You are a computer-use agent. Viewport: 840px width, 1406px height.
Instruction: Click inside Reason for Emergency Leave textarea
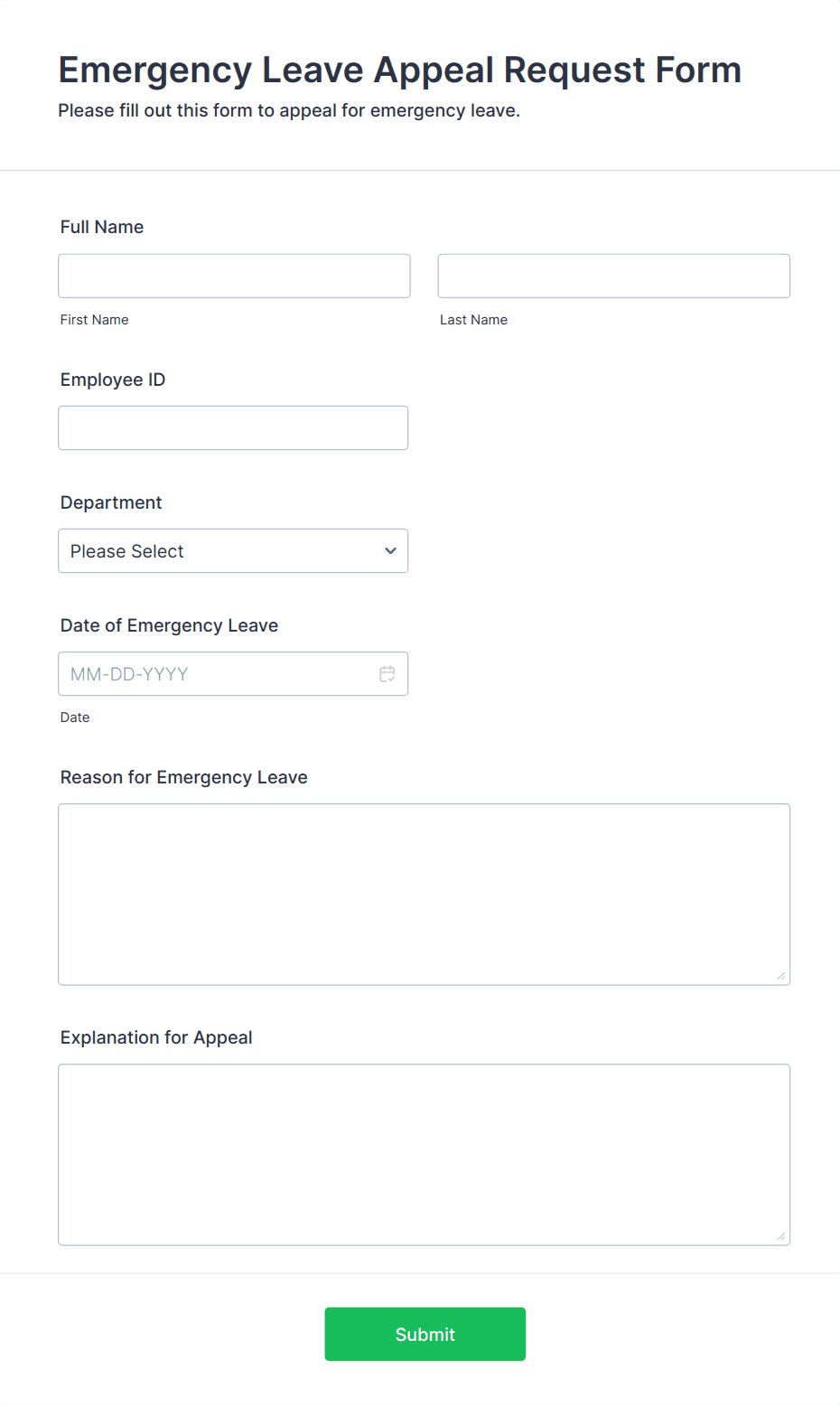(x=425, y=895)
